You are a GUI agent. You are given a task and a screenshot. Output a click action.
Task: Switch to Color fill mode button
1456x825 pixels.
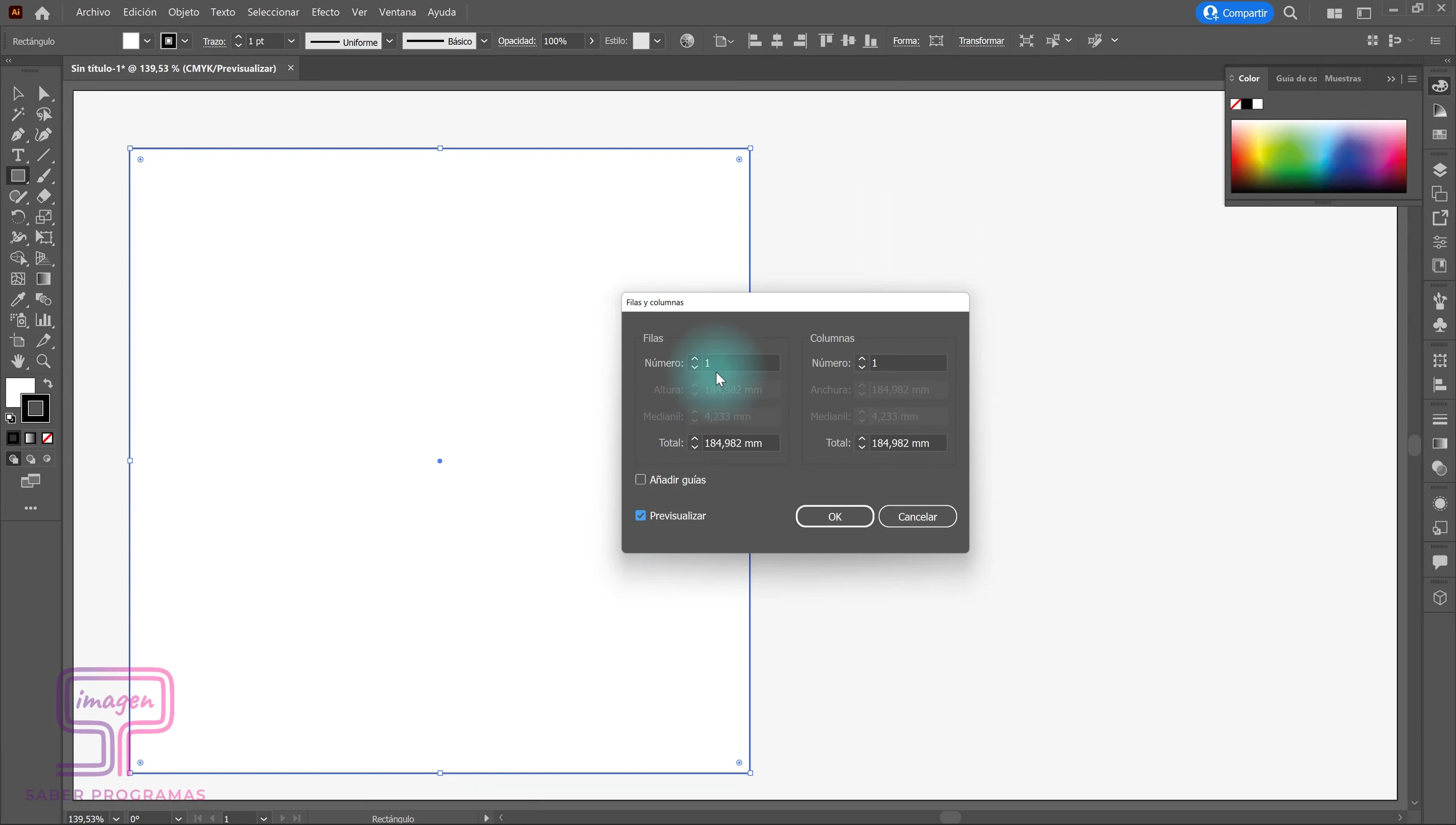13,439
